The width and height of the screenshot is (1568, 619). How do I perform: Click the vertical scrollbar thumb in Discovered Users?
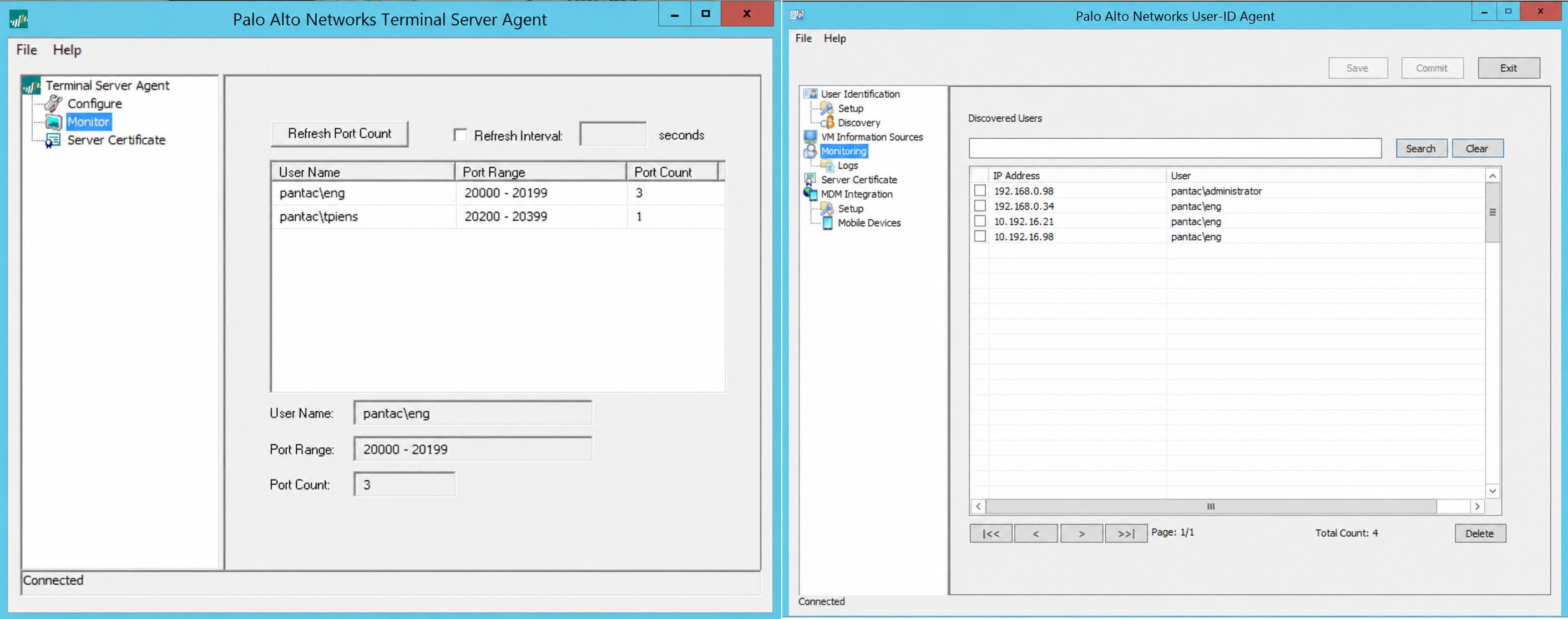(1493, 213)
